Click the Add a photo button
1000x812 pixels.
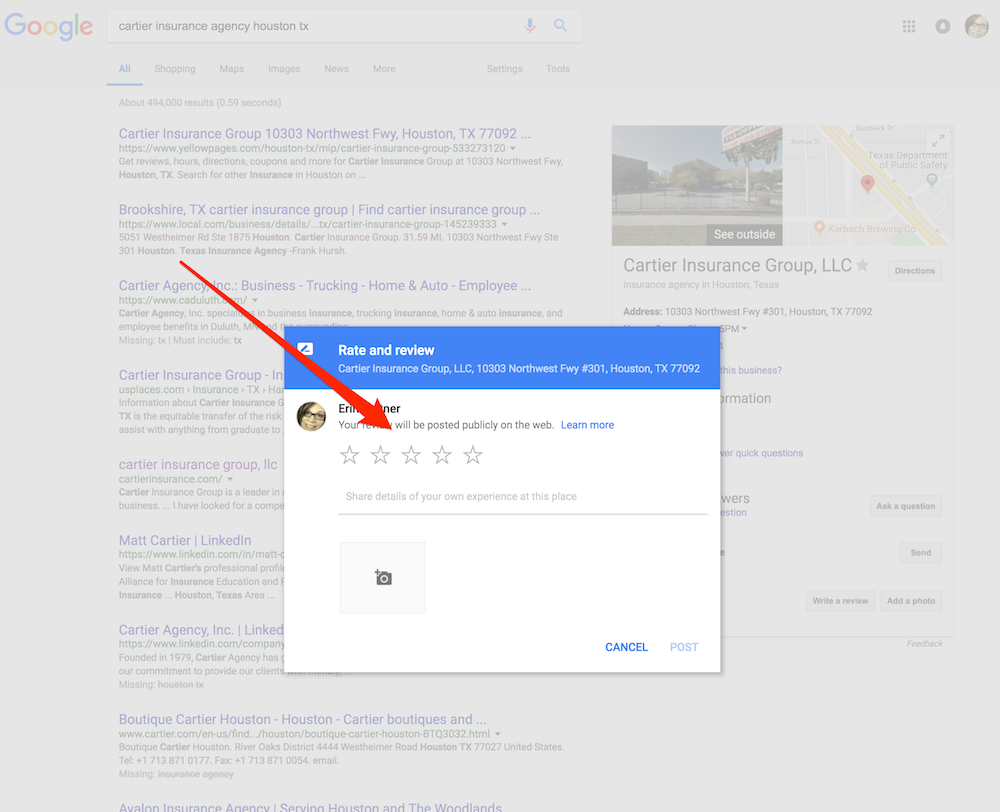tap(911, 601)
